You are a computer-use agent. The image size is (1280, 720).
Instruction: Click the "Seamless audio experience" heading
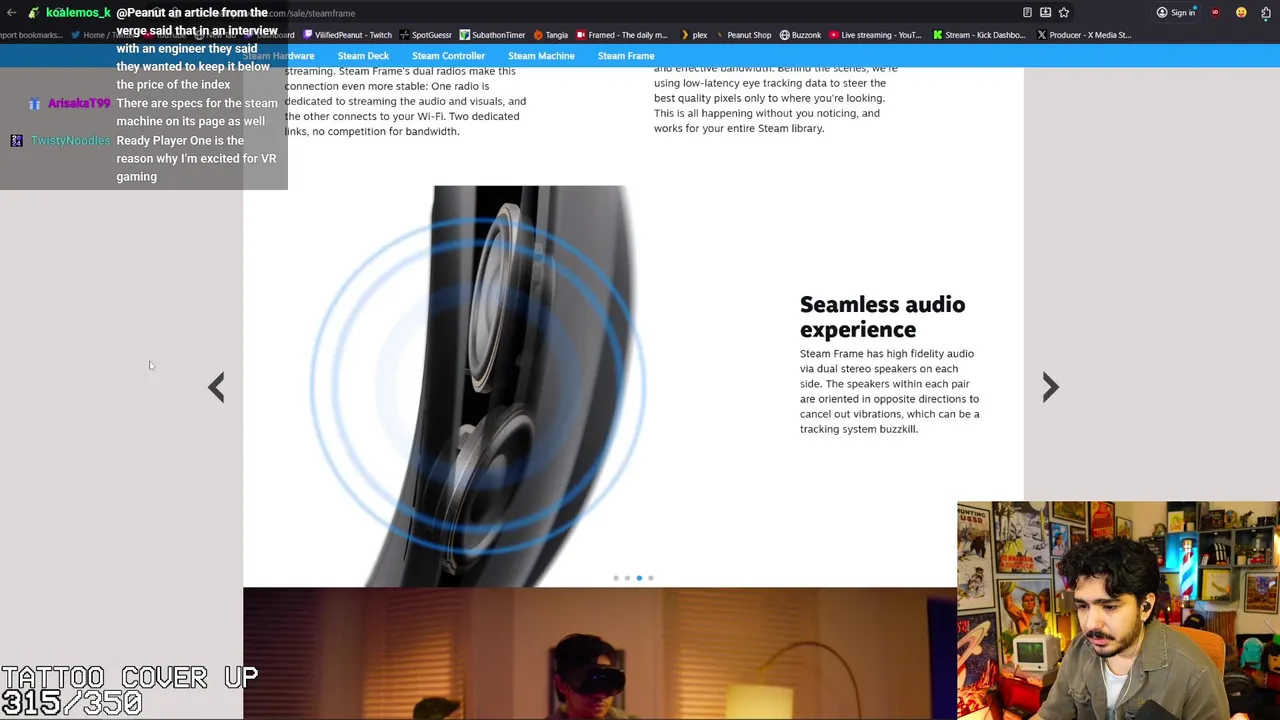point(882,317)
